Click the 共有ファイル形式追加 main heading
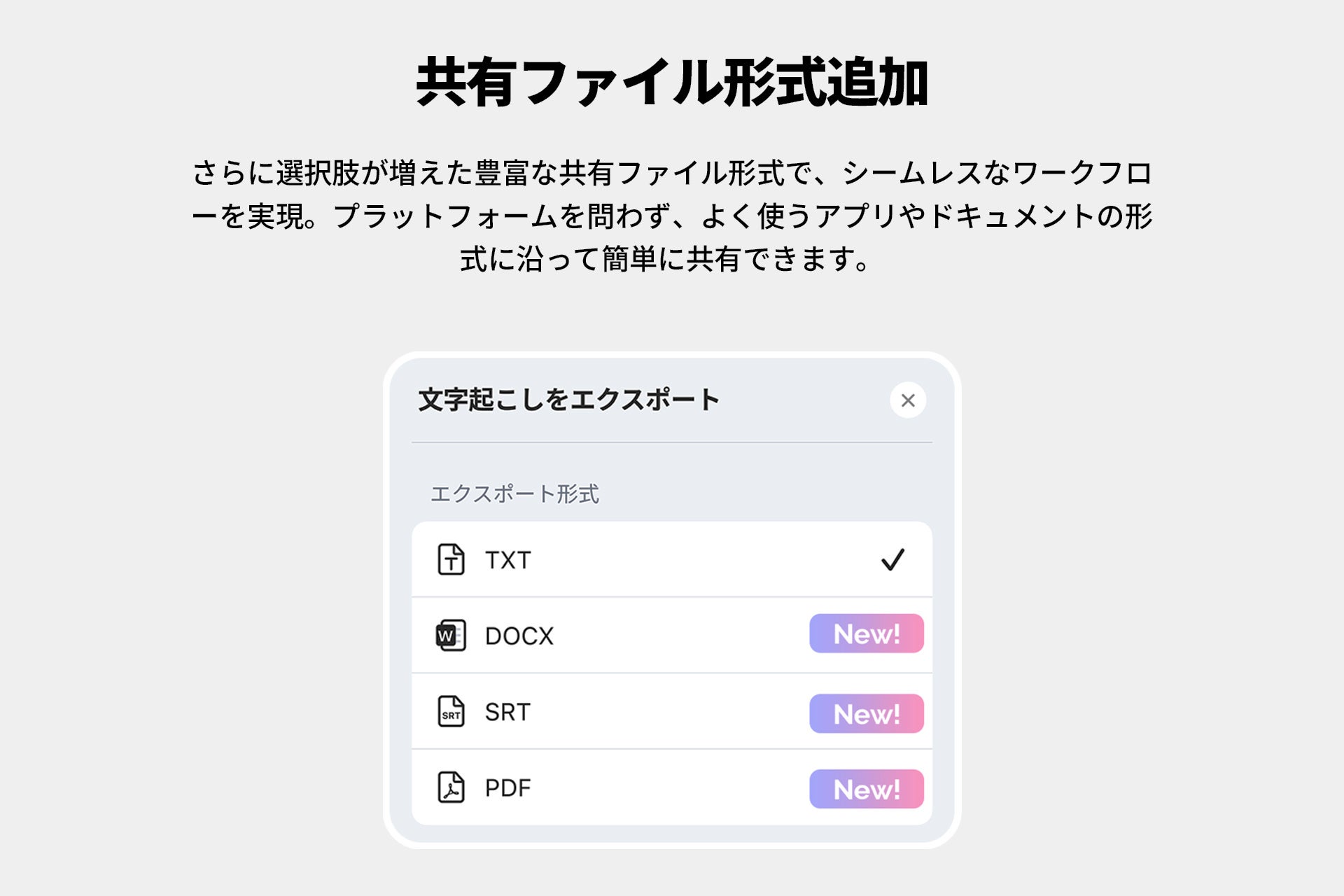Screen dimensions: 1344x896 pos(672,83)
